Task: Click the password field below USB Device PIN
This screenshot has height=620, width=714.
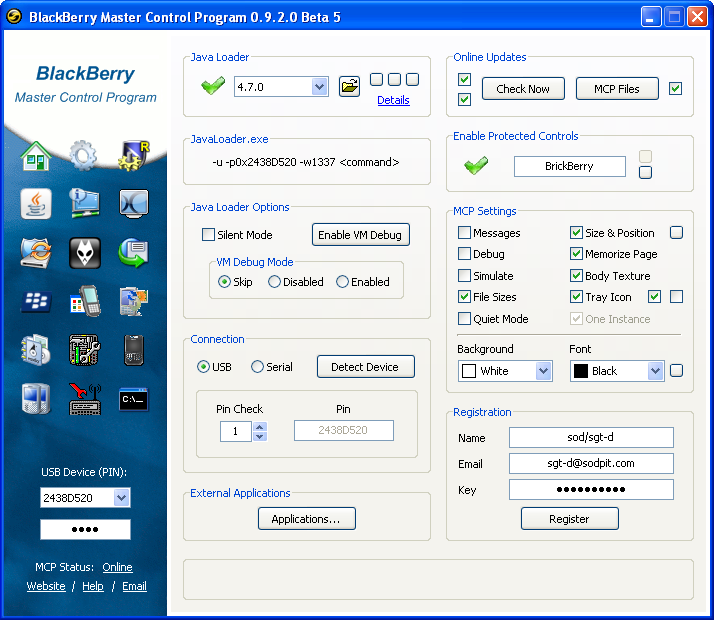Action: pyautogui.click(x=85, y=529)
